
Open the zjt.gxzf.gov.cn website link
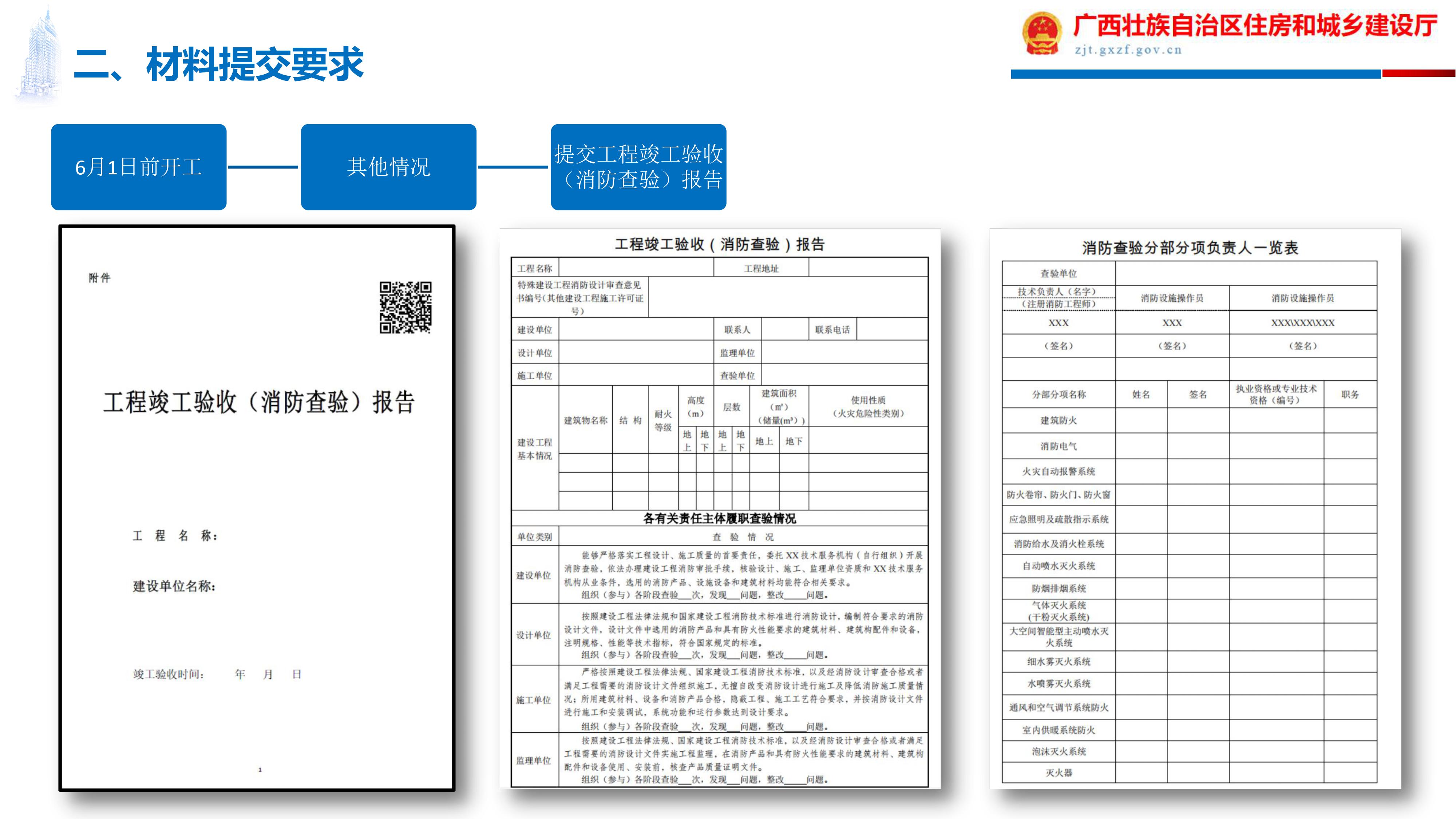click(1128, 50)
